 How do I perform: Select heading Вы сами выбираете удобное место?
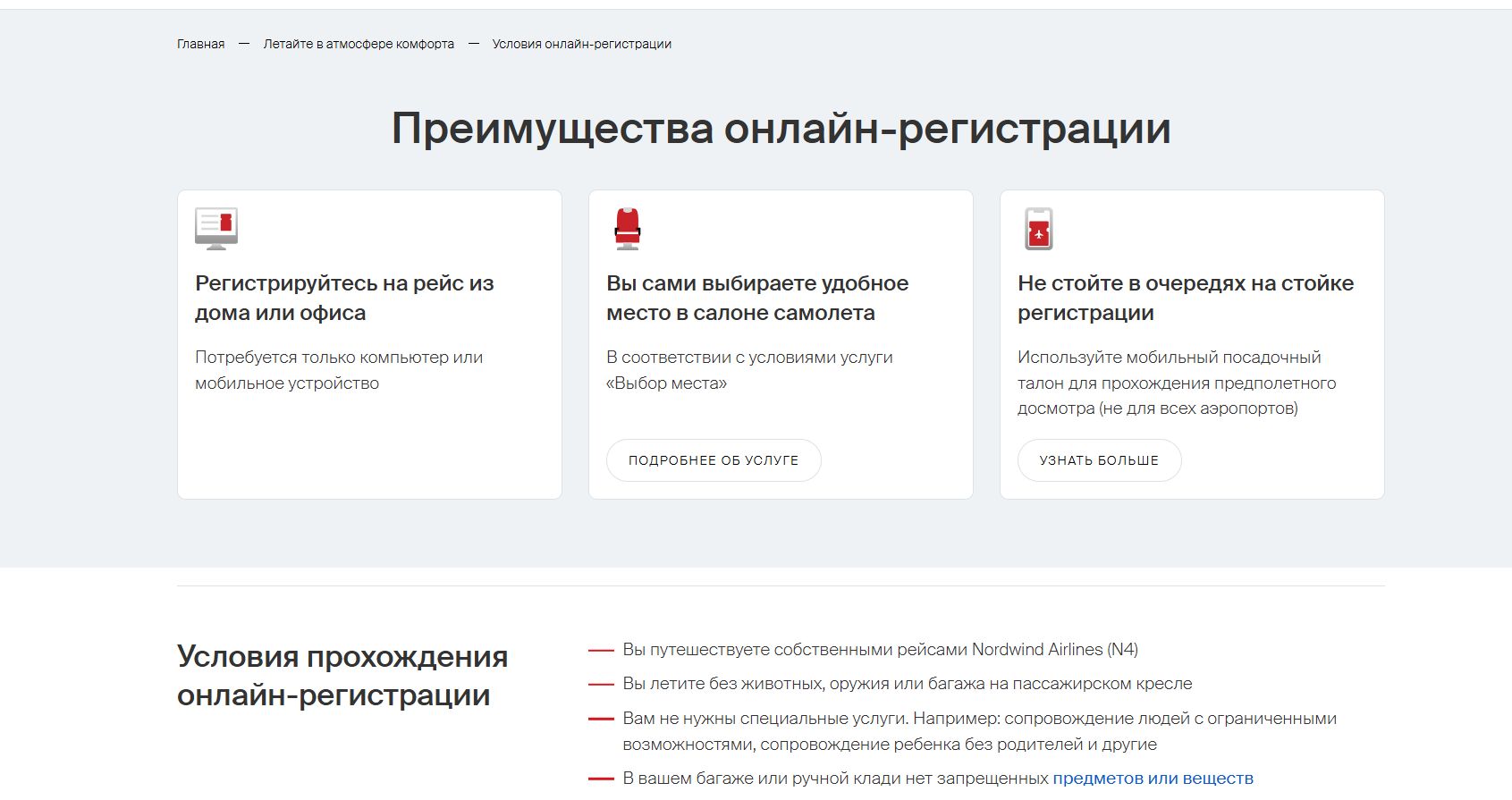757,298
